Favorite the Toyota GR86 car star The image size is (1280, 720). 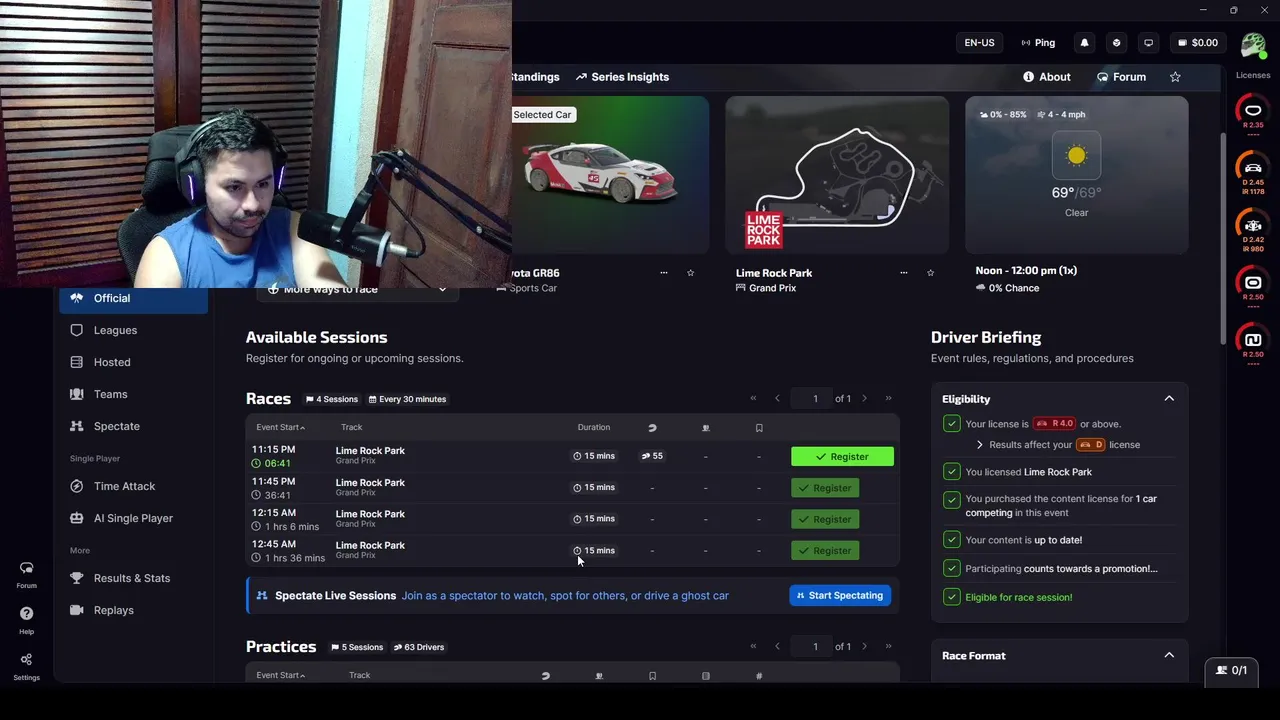coord(690,273)
